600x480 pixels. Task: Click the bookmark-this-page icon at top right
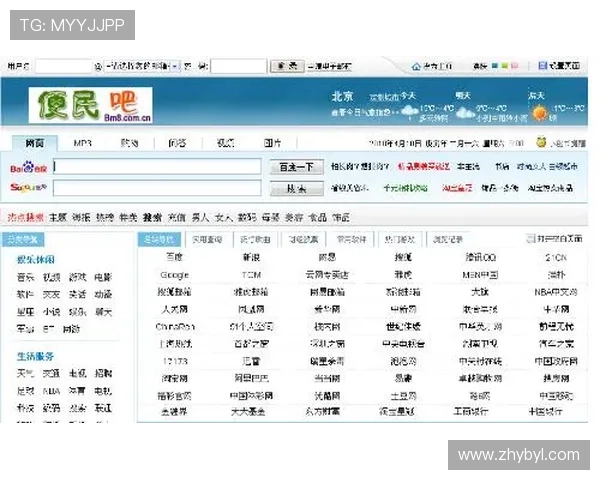(x=542, y=66)
